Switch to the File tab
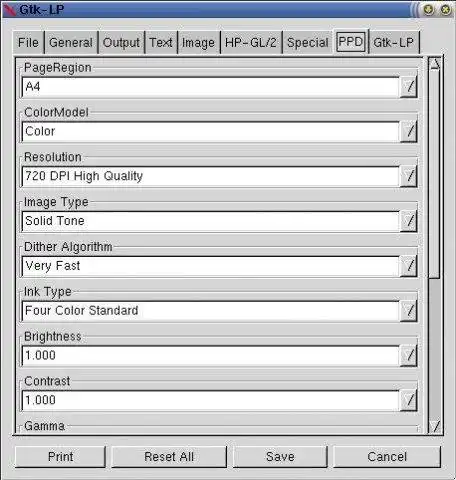Viewport: 456px width, 480px height. (x=28, y=43)
